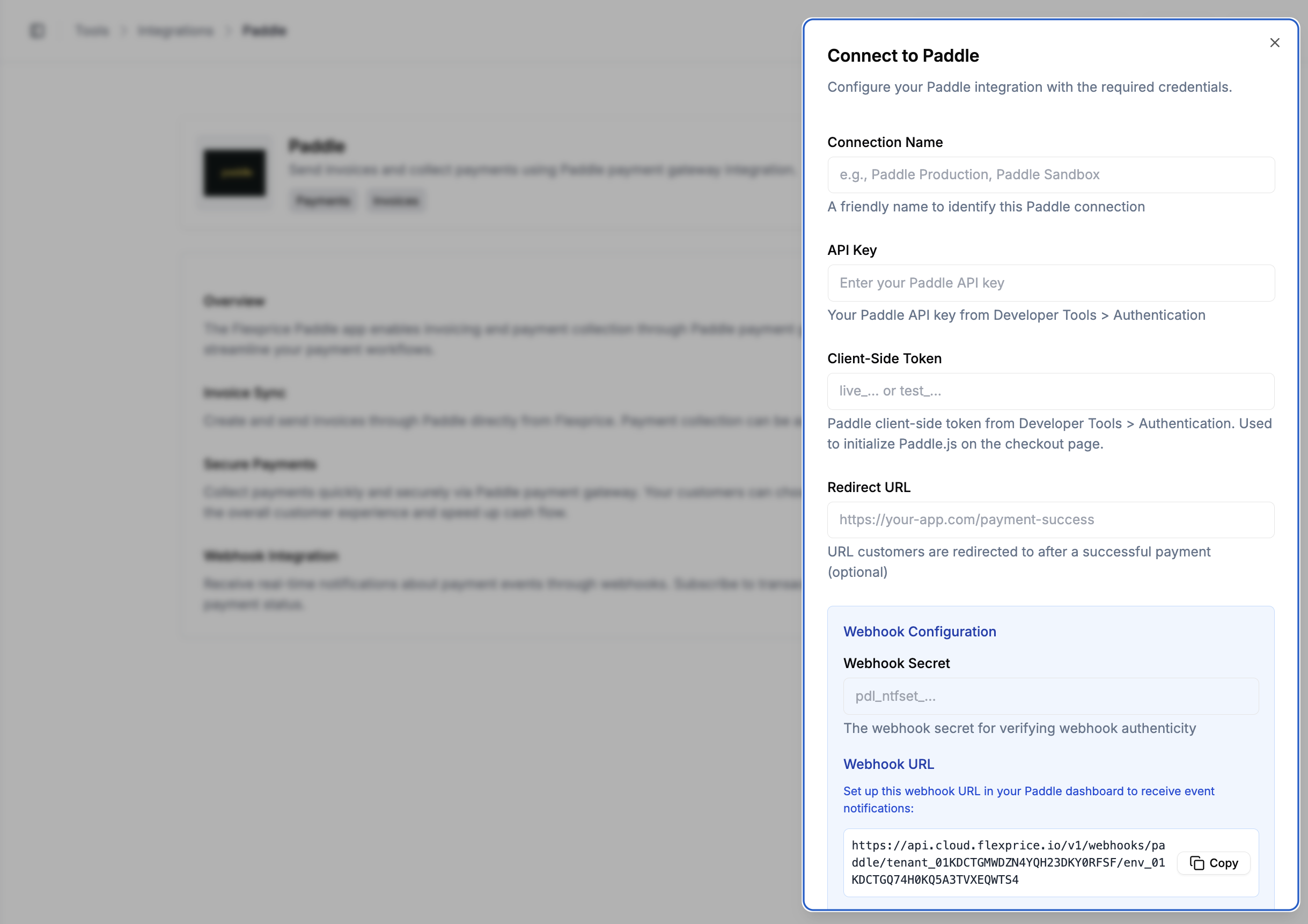The image size is (1308, 924).
Task: Click the Webhook Secret input field
Action: pos(1050,696)
